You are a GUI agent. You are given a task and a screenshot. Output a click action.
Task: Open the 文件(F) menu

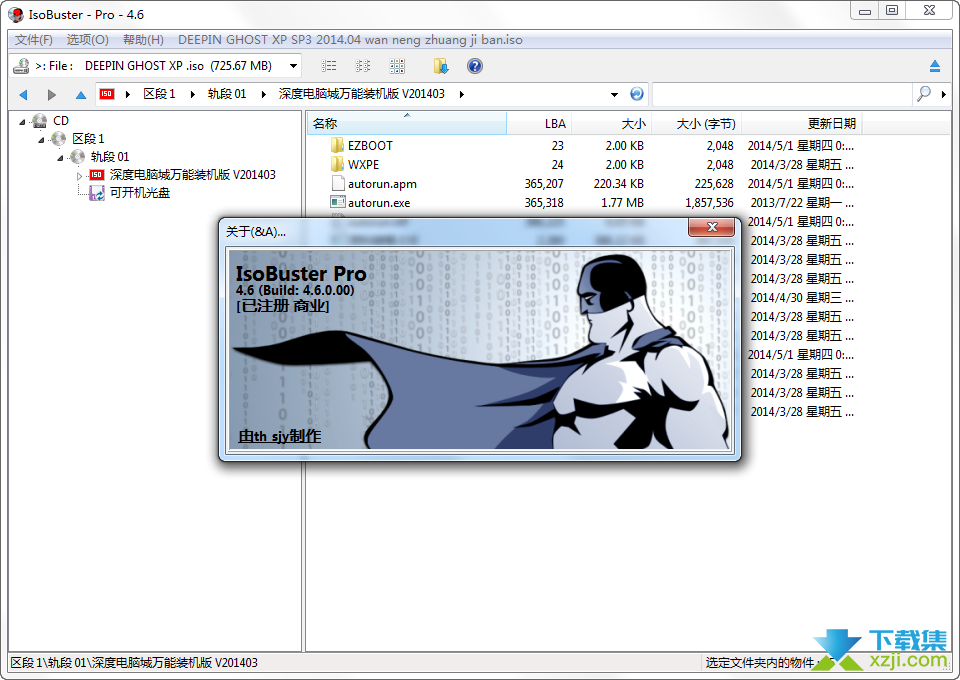click(34, 40)
